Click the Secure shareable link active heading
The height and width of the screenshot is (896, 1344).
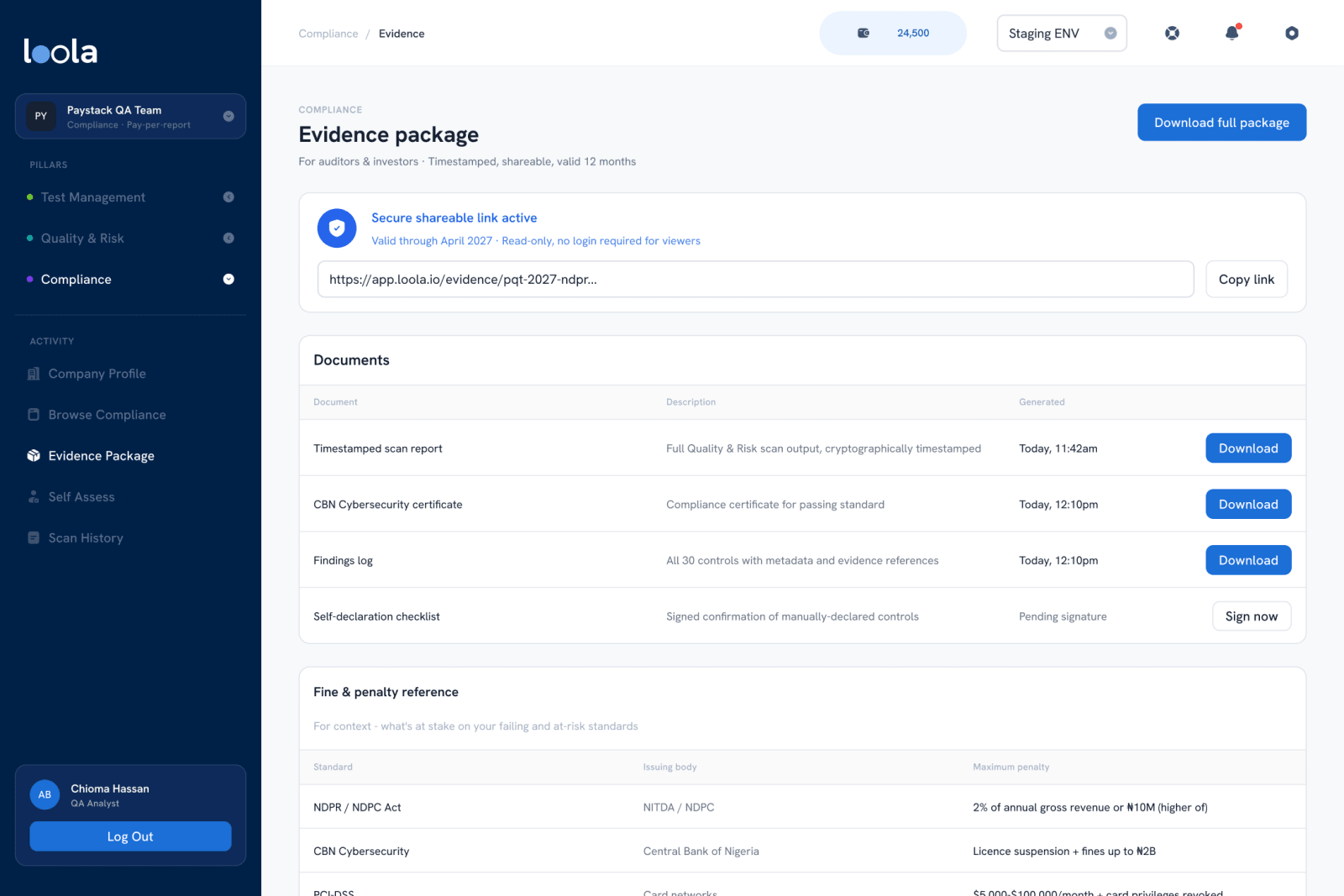(454, 217)
